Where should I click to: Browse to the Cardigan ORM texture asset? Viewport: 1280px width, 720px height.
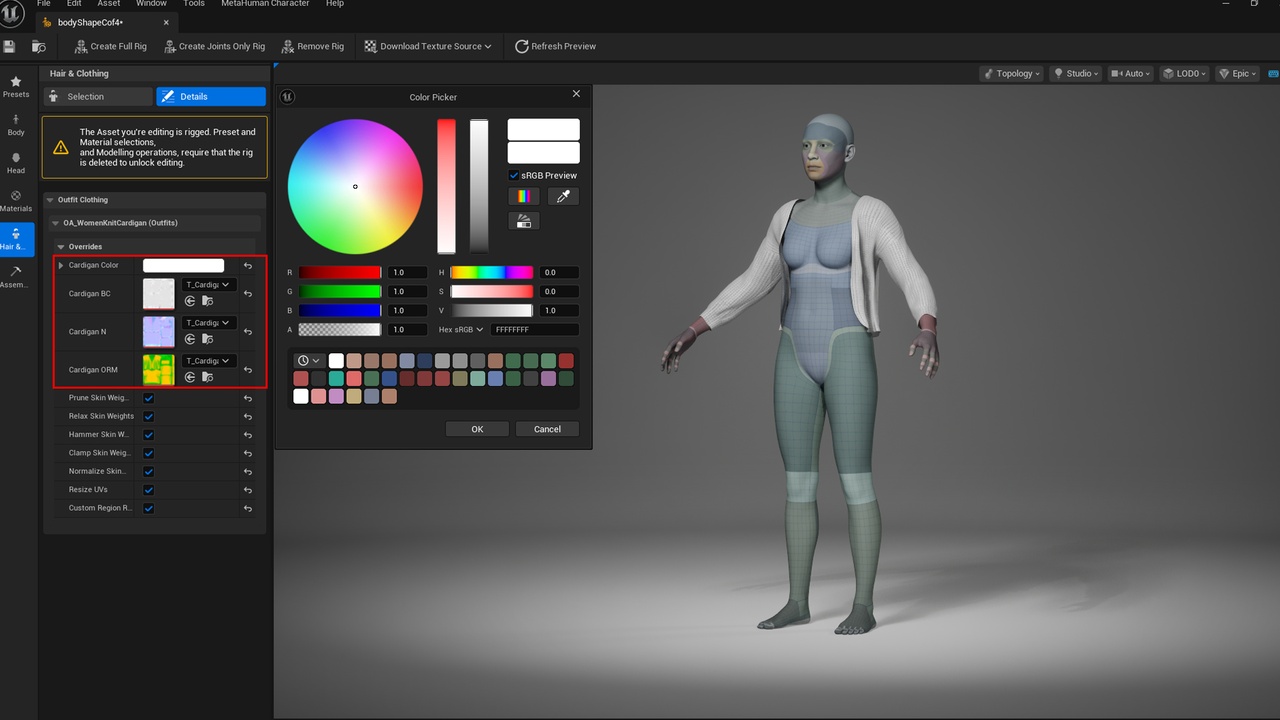(x=207, y=377)
